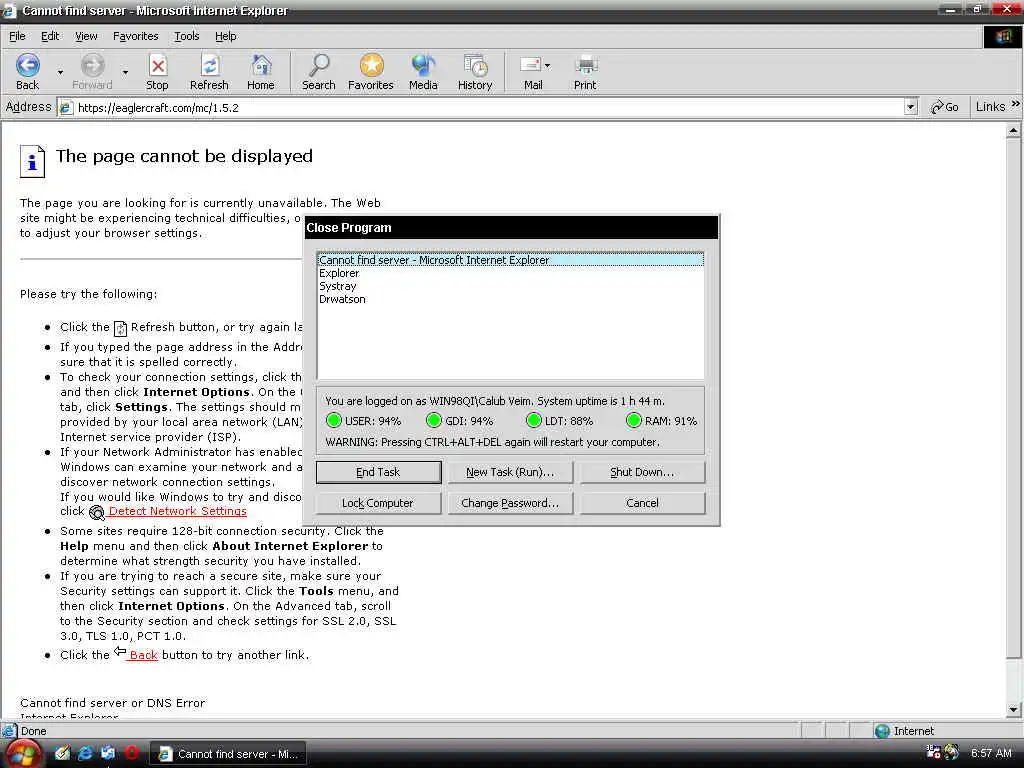Click the Mail envelope toolbar icon
Image resolution: width=1024 pixels, height=768 pixels.
530,65
